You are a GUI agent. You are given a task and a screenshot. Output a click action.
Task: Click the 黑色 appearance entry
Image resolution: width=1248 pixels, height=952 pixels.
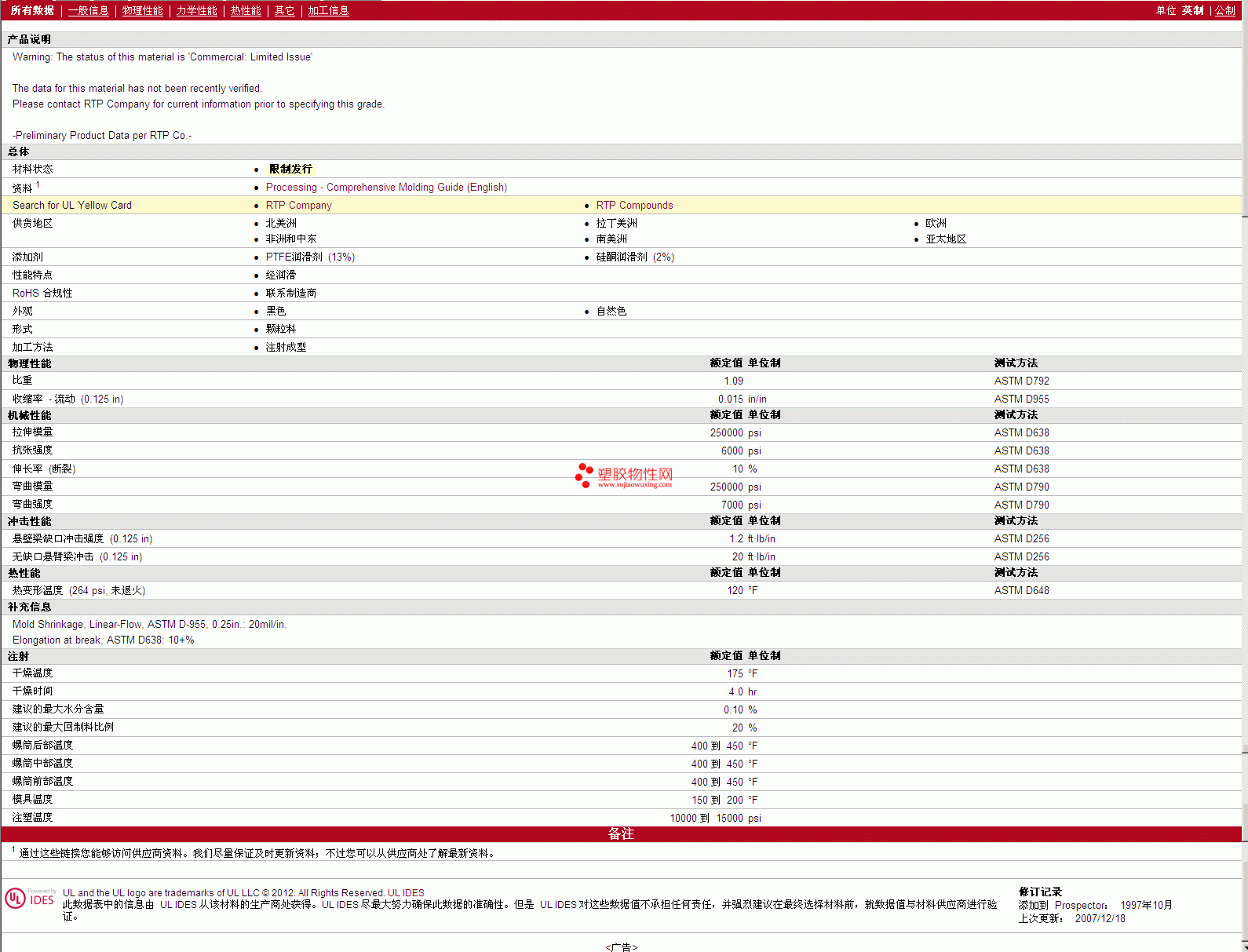pyautogui.click(x=276, y=311)
